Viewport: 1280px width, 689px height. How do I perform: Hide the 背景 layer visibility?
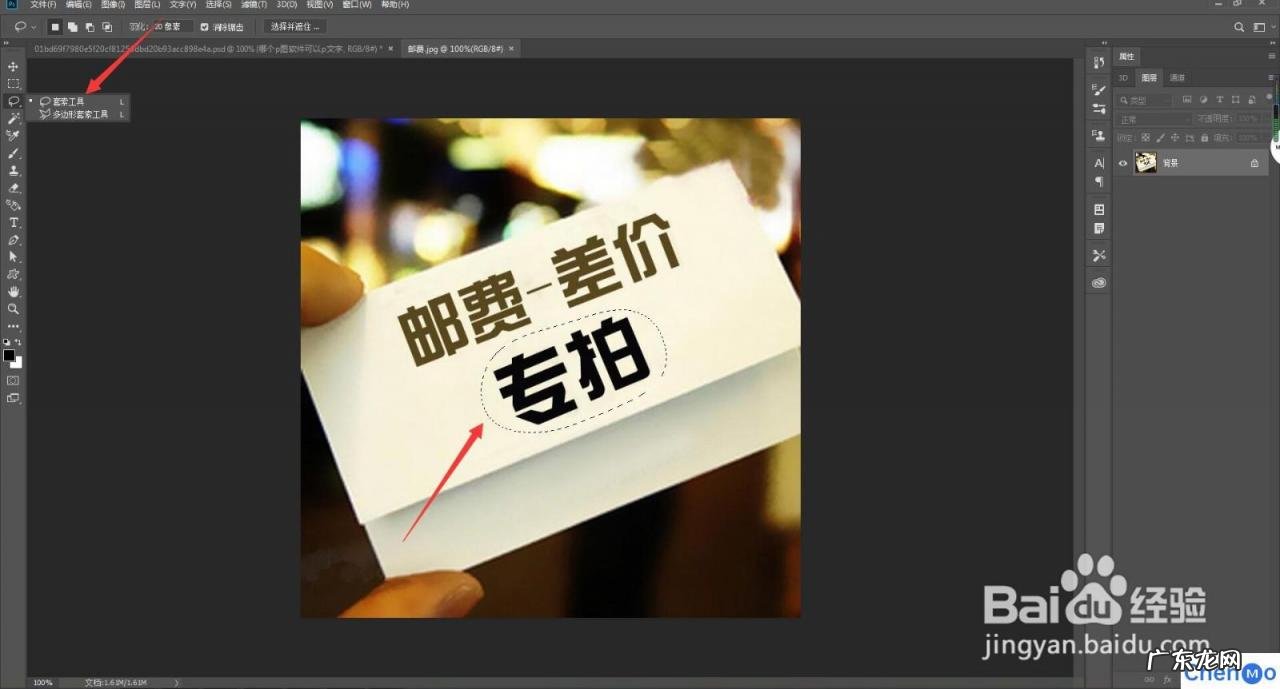(x=1123, y=162)
